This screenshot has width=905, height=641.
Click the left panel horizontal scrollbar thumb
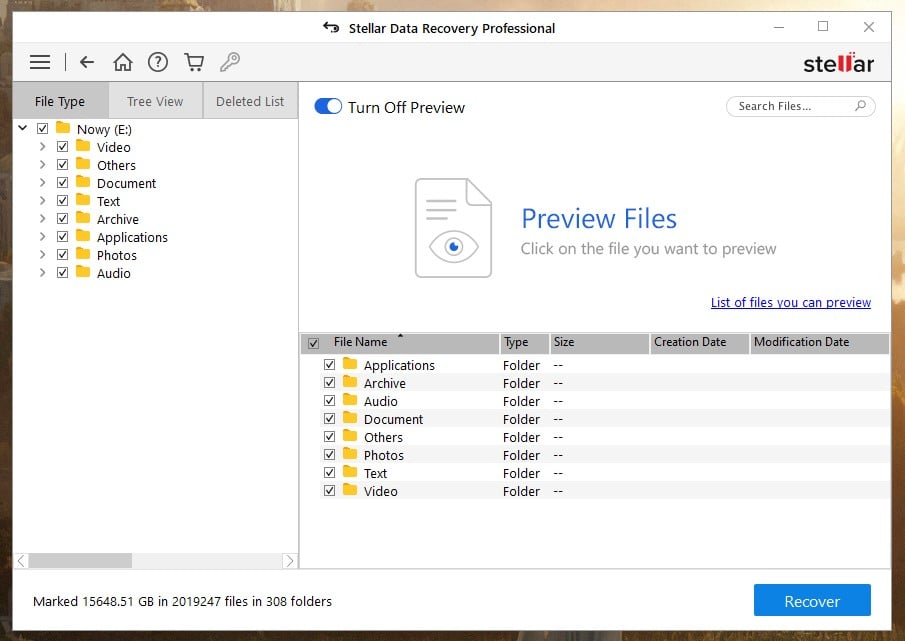point(80,560)
